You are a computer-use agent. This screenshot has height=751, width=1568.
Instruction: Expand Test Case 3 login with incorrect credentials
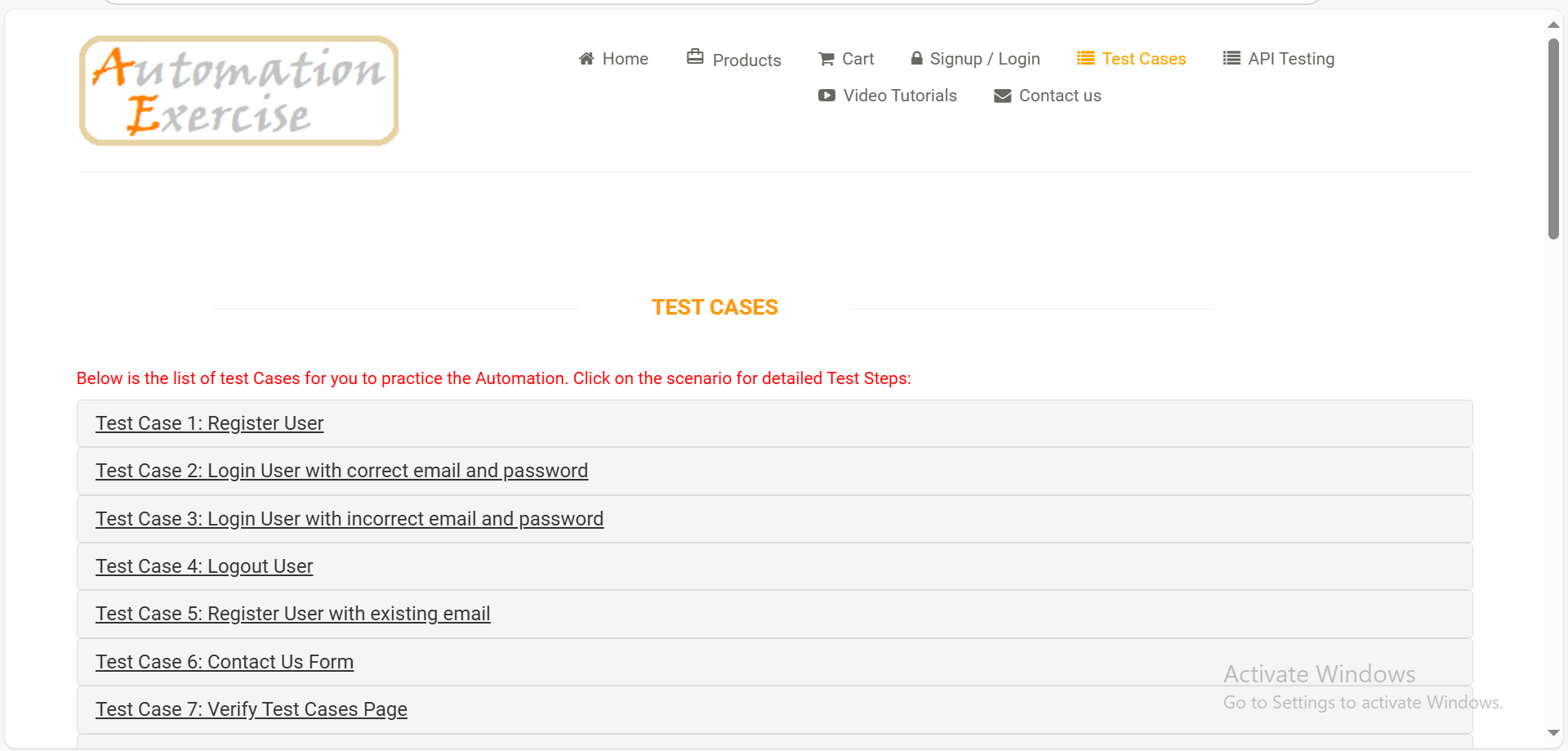point(350,519)
